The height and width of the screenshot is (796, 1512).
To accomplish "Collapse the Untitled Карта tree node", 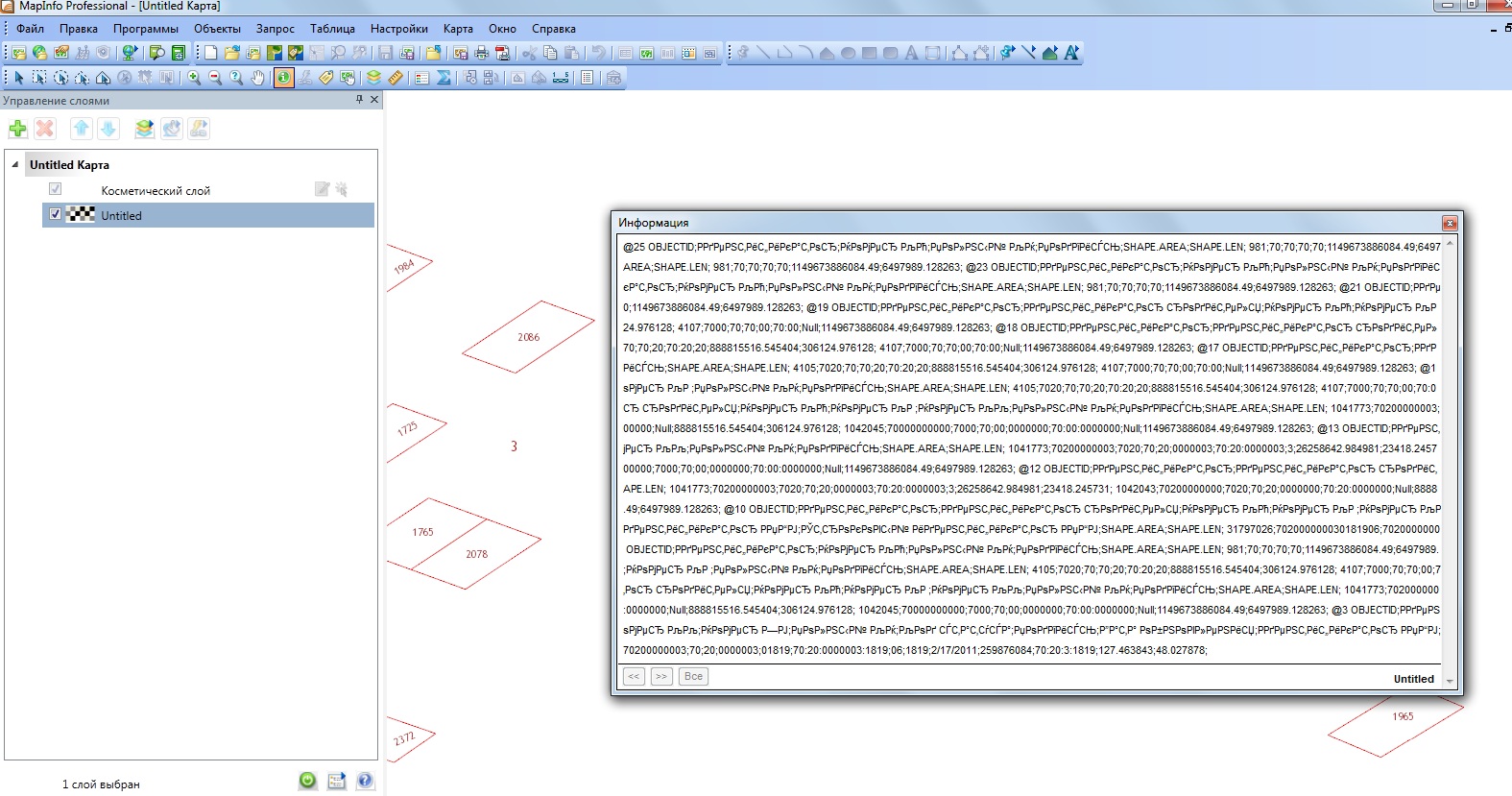I will (x=15, y=164).
